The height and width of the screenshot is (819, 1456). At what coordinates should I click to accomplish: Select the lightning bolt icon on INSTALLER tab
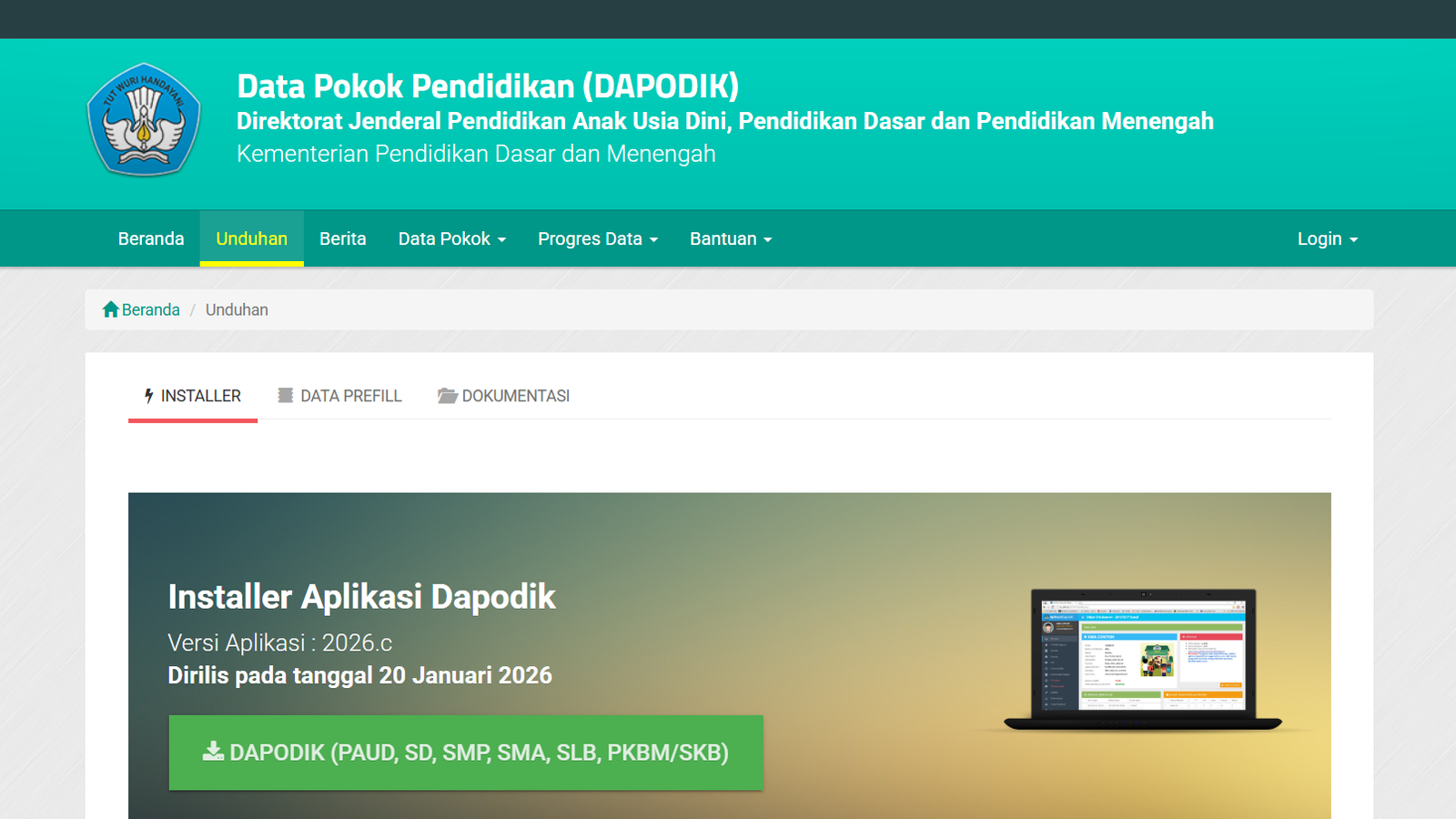148,395
